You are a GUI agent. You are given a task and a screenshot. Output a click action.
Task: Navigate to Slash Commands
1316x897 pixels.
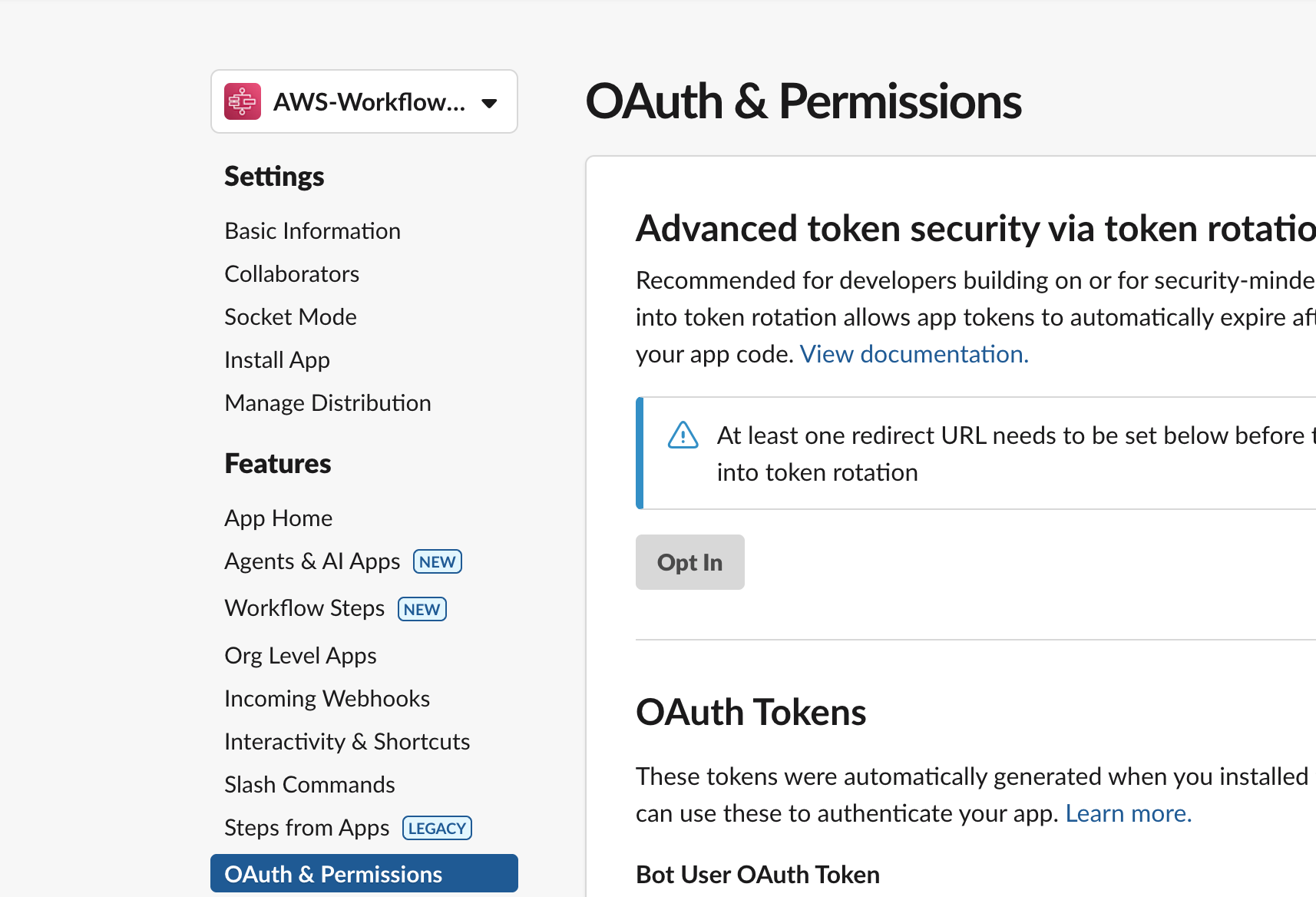309,785
